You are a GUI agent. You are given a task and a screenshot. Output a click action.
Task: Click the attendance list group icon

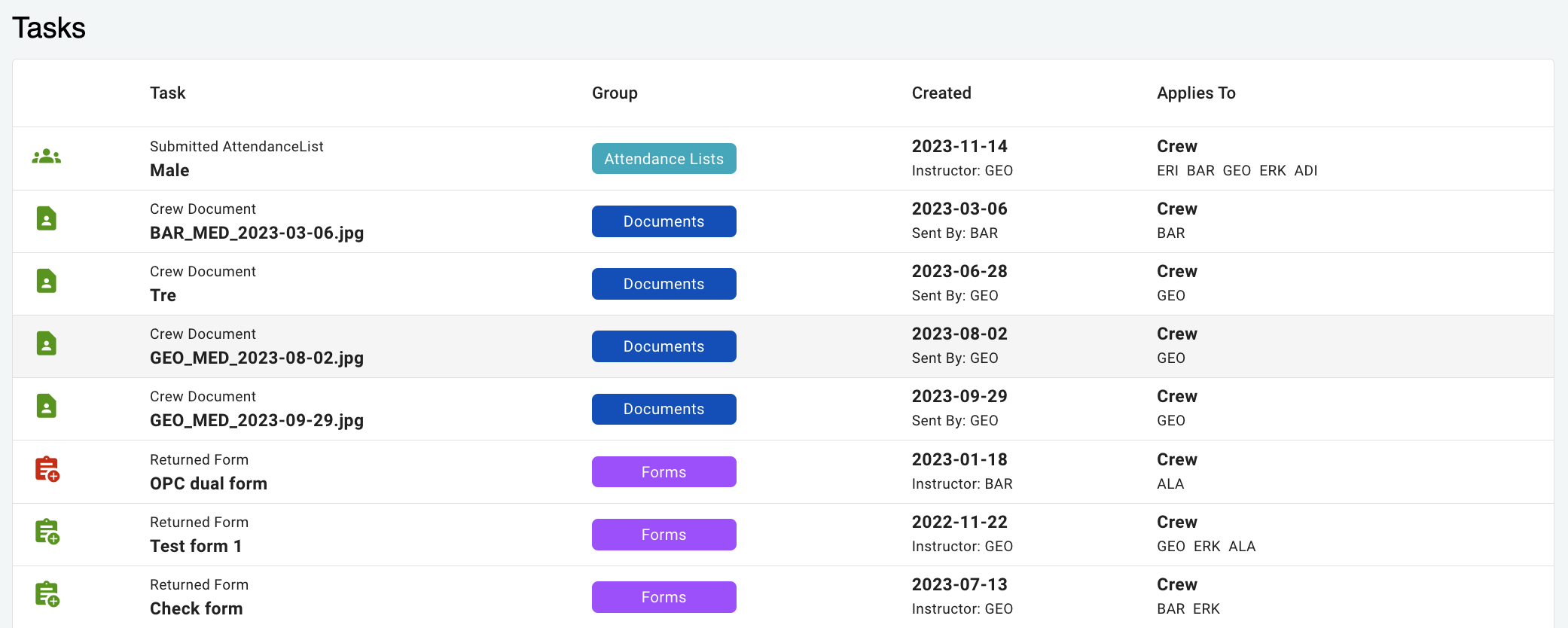[47, 157]
